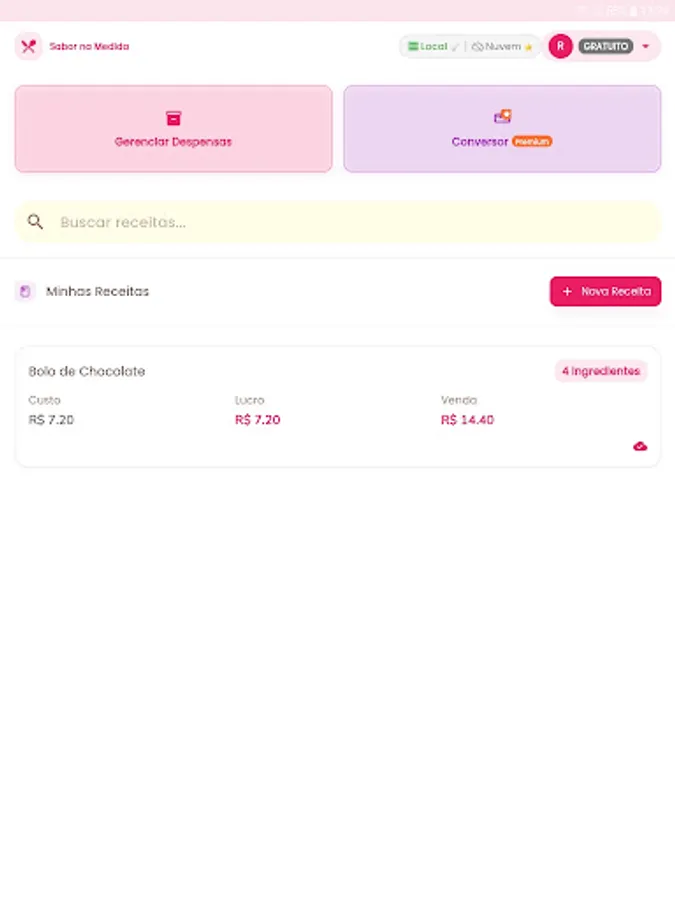Enable Local storage mode
The image size is (675, 900).
[x=430, y=46]
